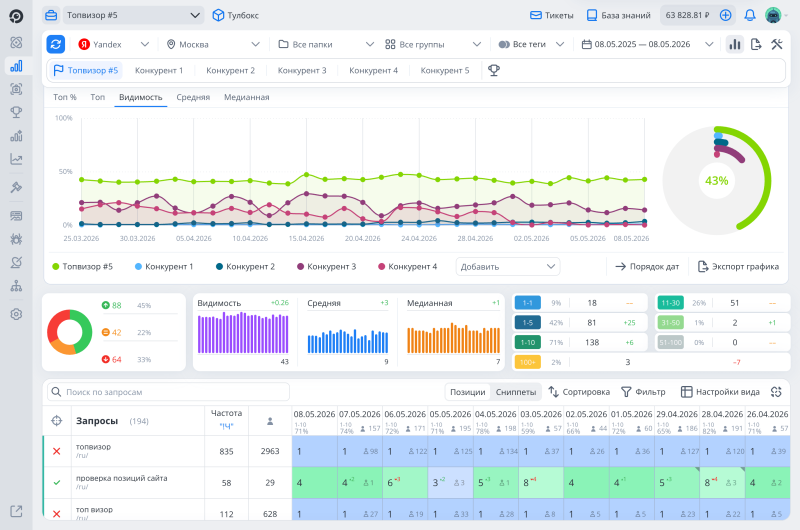This screenshot has width=800, height=530.
Task: Click the blue refresh positions button
Action: coord(56,44)
